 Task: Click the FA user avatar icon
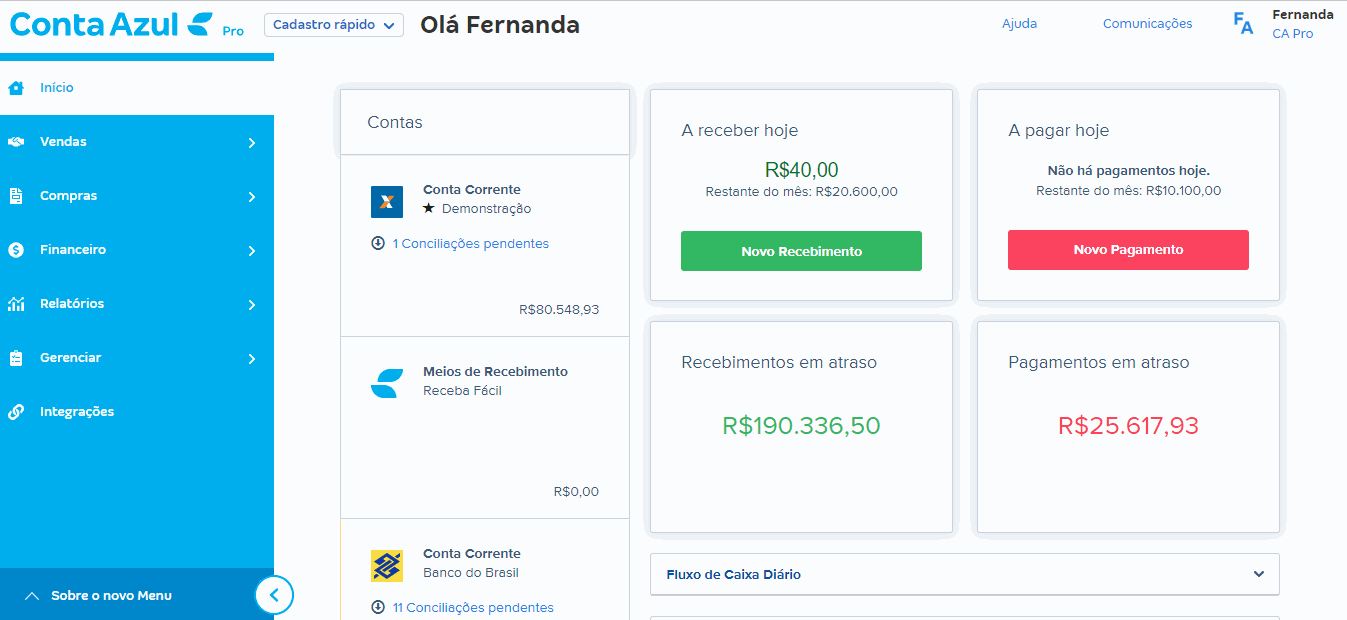point(1243,24)
